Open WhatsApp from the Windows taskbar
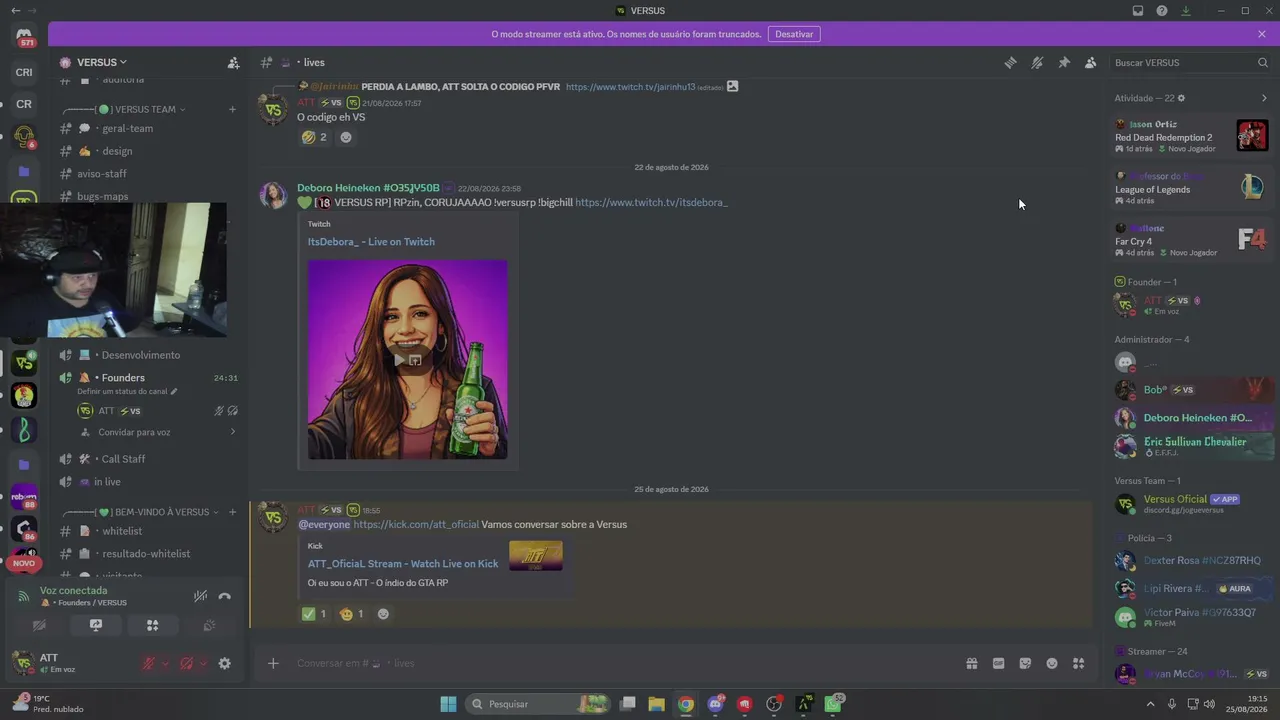This screenshot has height=720, width=1280. pos(833,704)
